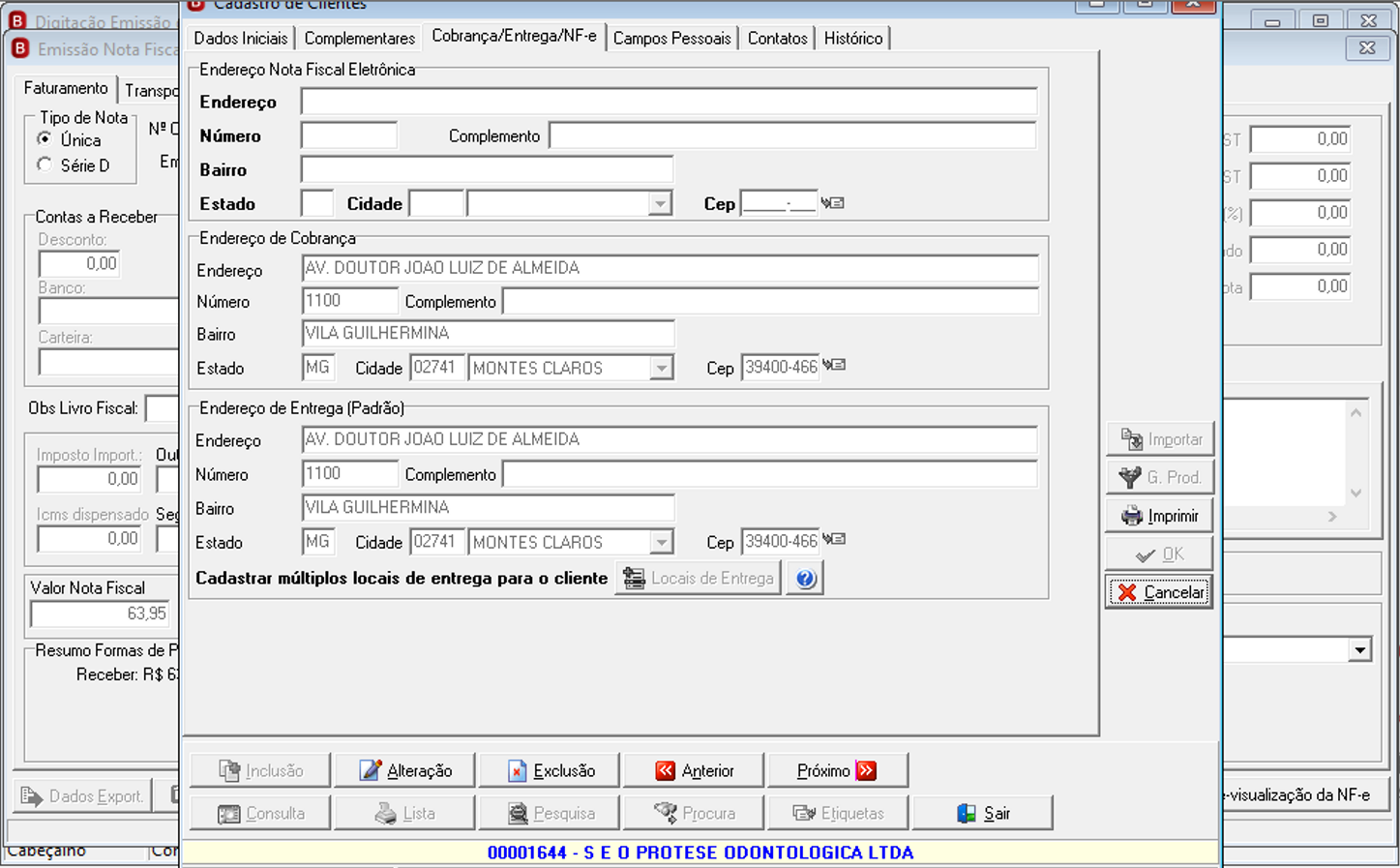Click the Endereço field under Nota Fiscal Eletrônica
Screen dimensions: 1400x868
point(669,102)
